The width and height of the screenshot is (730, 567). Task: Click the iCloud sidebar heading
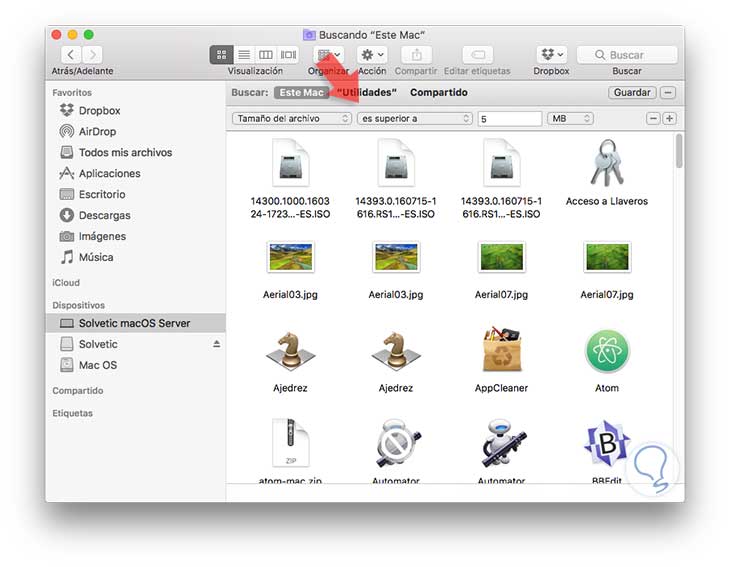pyautogui.click(x=66, y=283)
